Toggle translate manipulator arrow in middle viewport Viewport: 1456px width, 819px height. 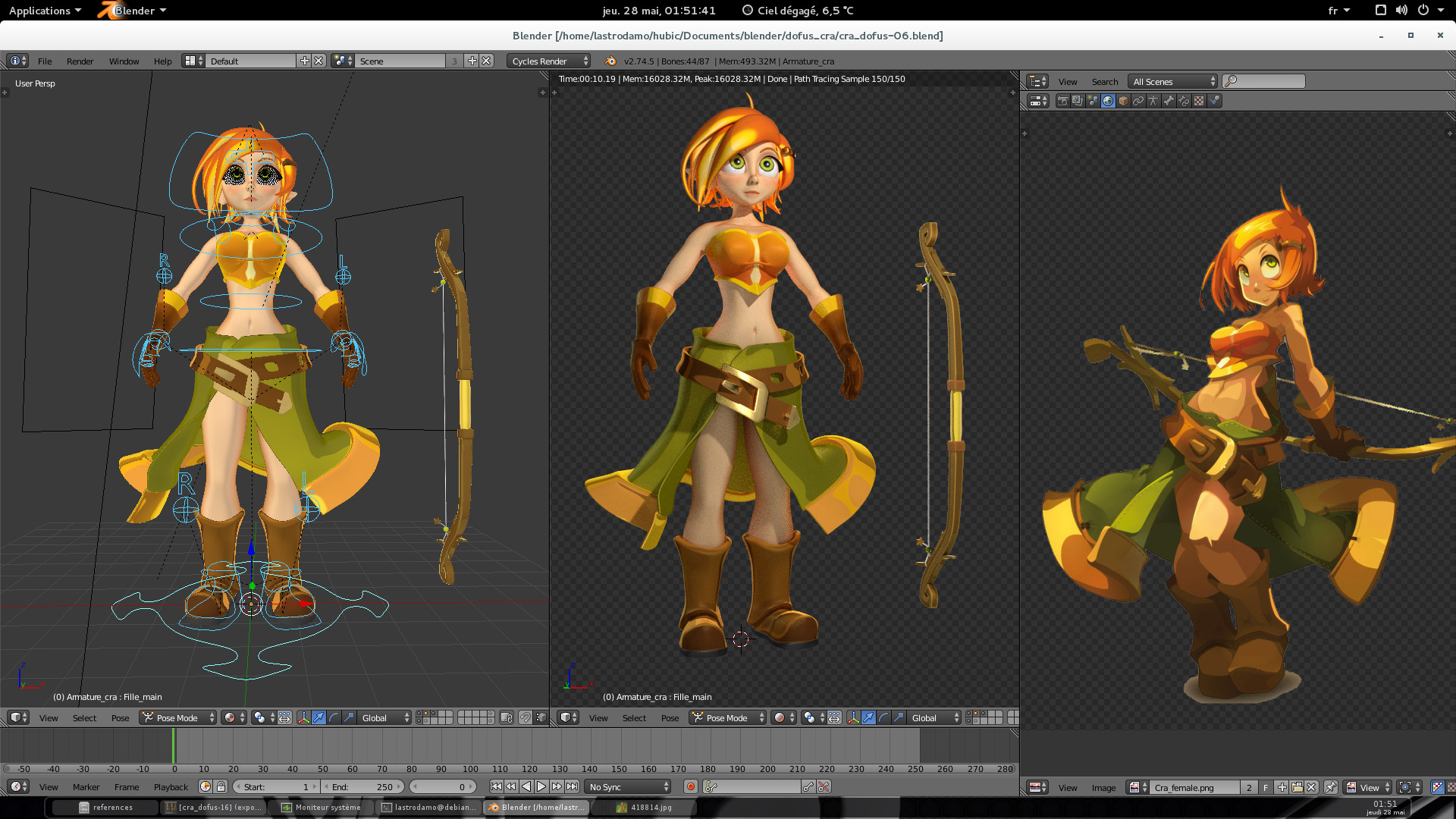[868, 717]
